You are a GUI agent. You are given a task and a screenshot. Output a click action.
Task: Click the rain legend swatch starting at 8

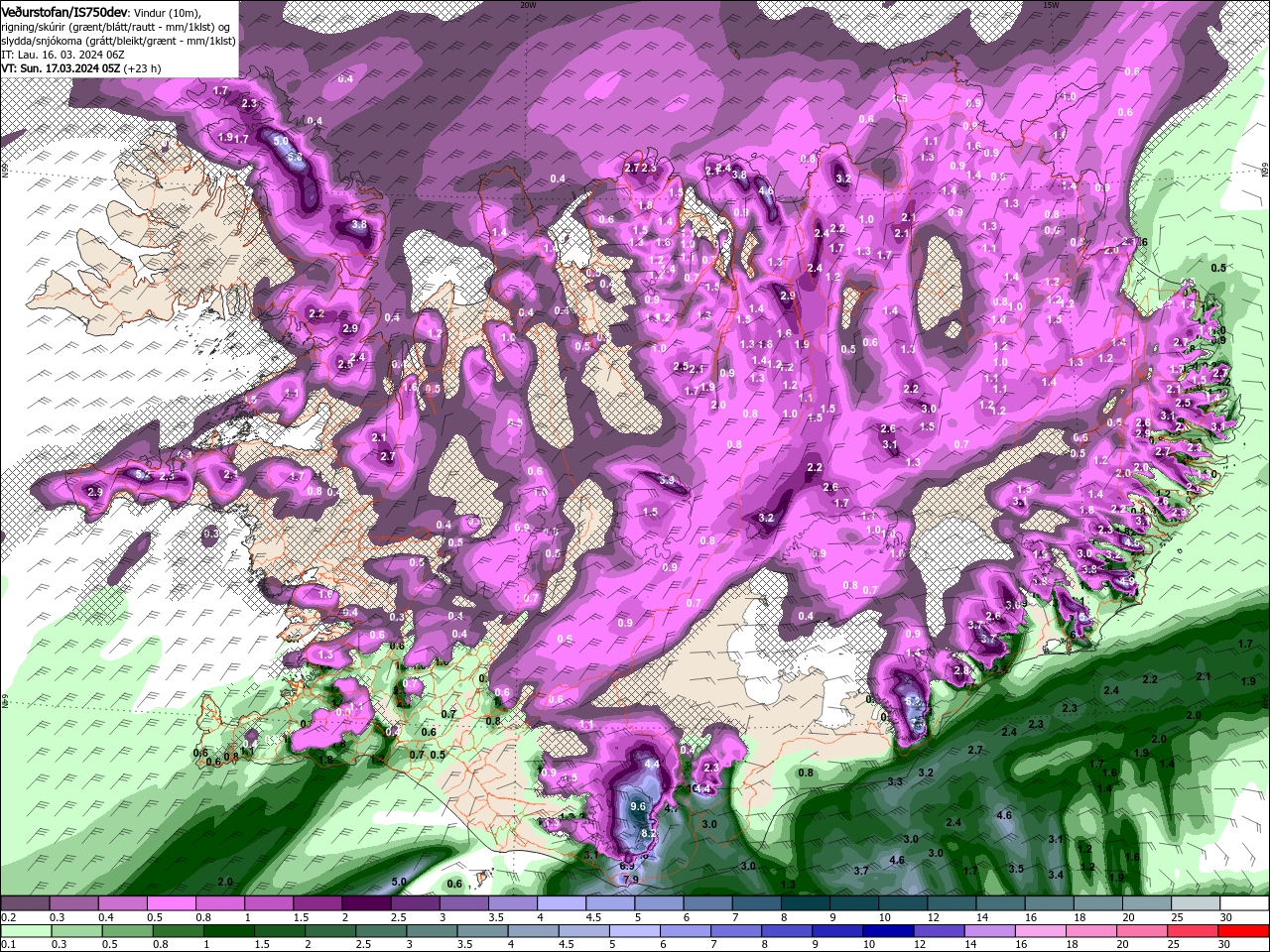pos(788,930)
